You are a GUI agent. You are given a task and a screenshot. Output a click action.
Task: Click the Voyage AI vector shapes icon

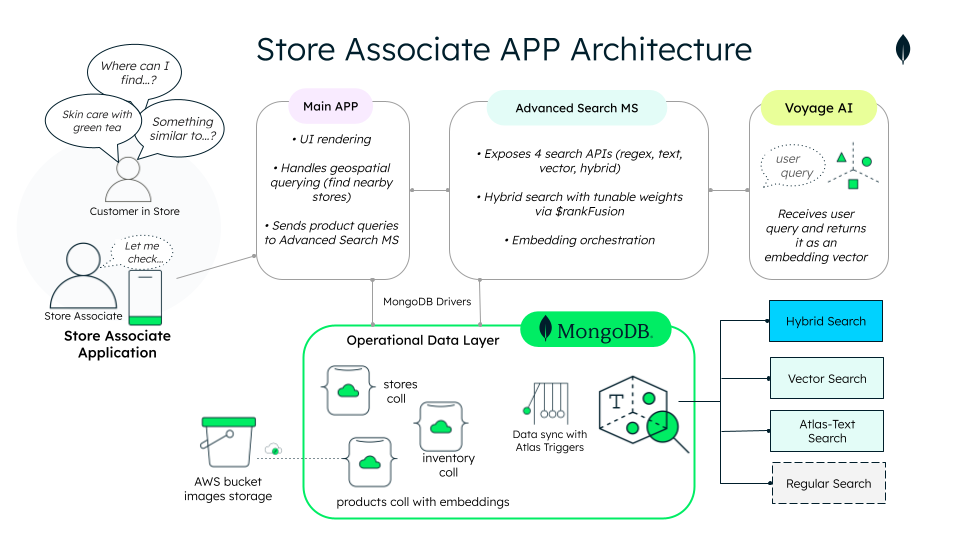click(x=853, y=166)
